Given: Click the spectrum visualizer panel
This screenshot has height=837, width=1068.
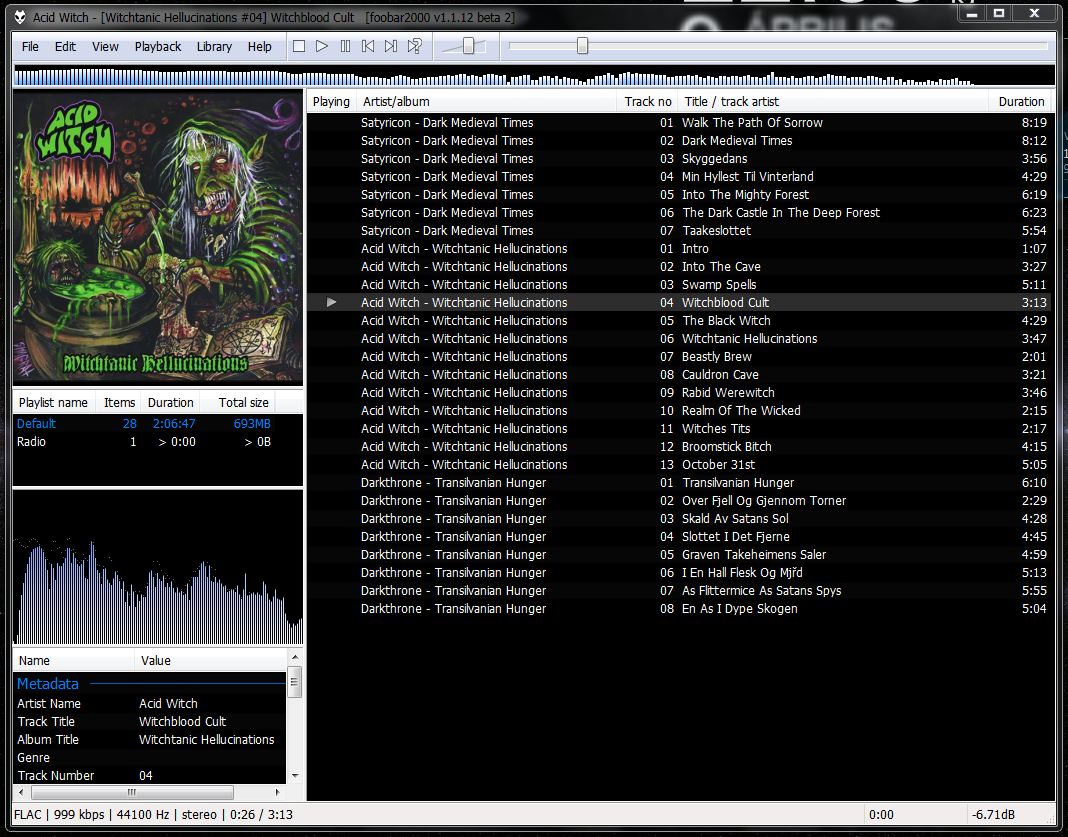Looking at the screenshot, I should pos(157,567).
